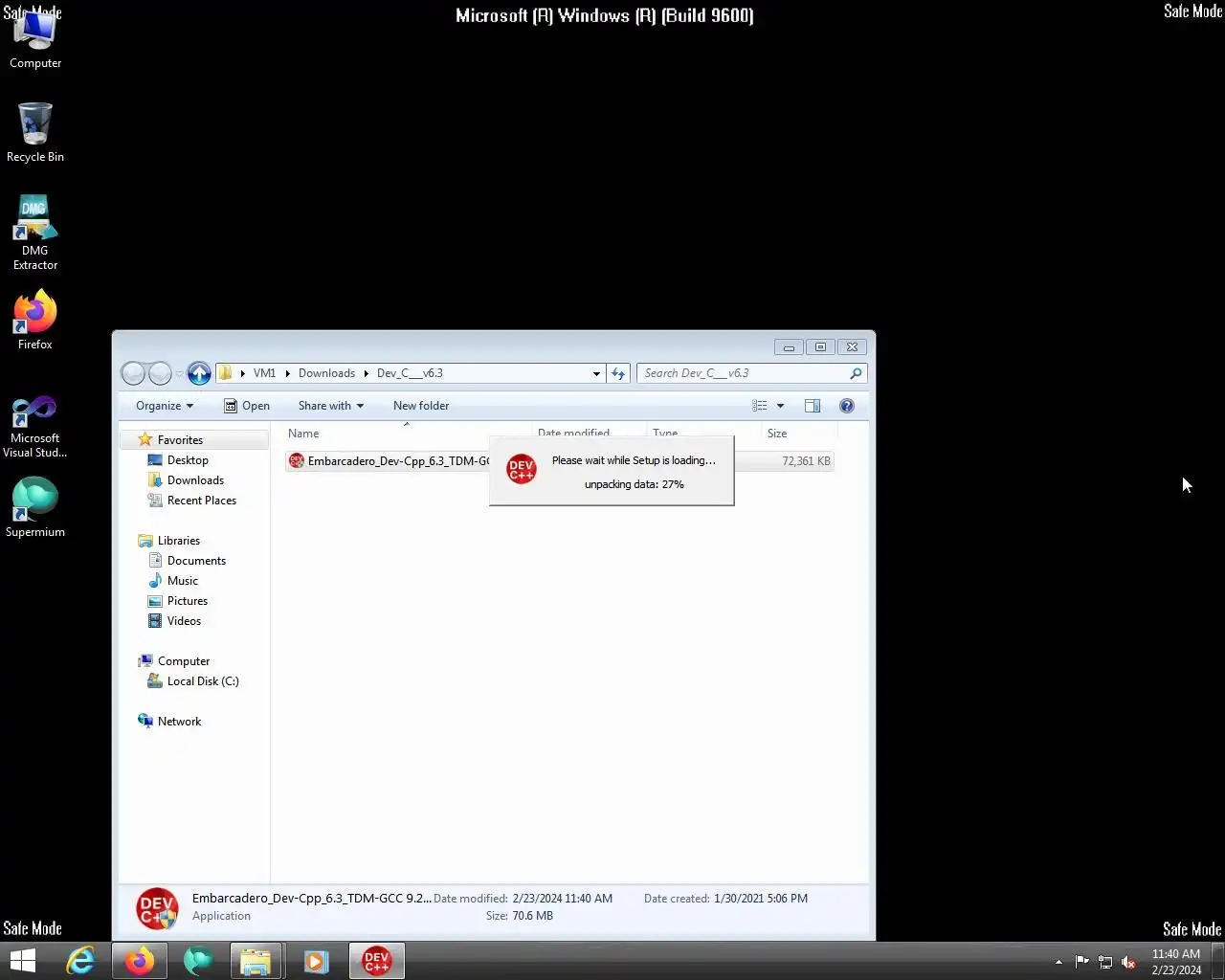Image resolution: width=1225 pixels, height=980 pixels.
Task: Click in the Search Dev_C__v6.3 field
Action: pyautogui.click(x=743, y=373)
